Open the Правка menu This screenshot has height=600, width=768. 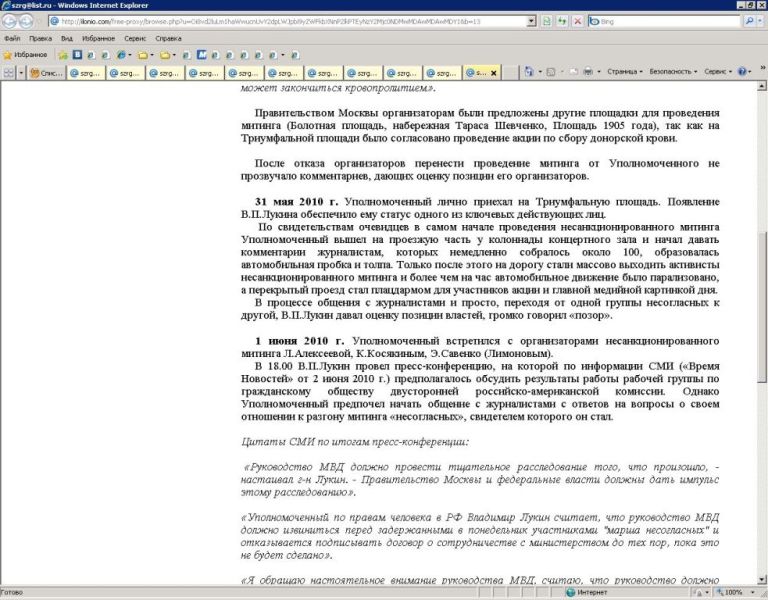point(40,38)
